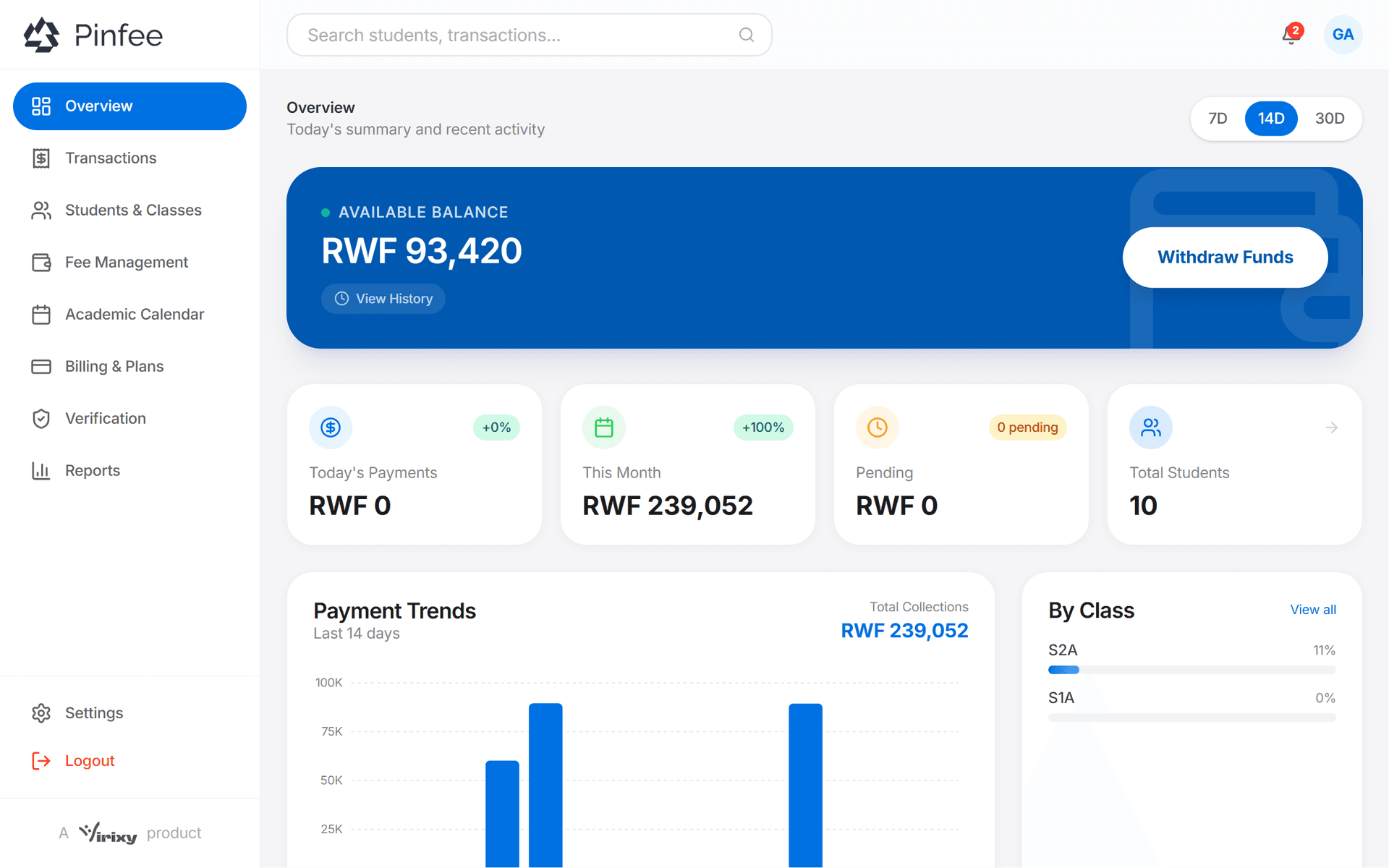Viewport: 1389px width, 868px height.
Task: Click the calendar icon on This Month card
Action: click(604, 427)
